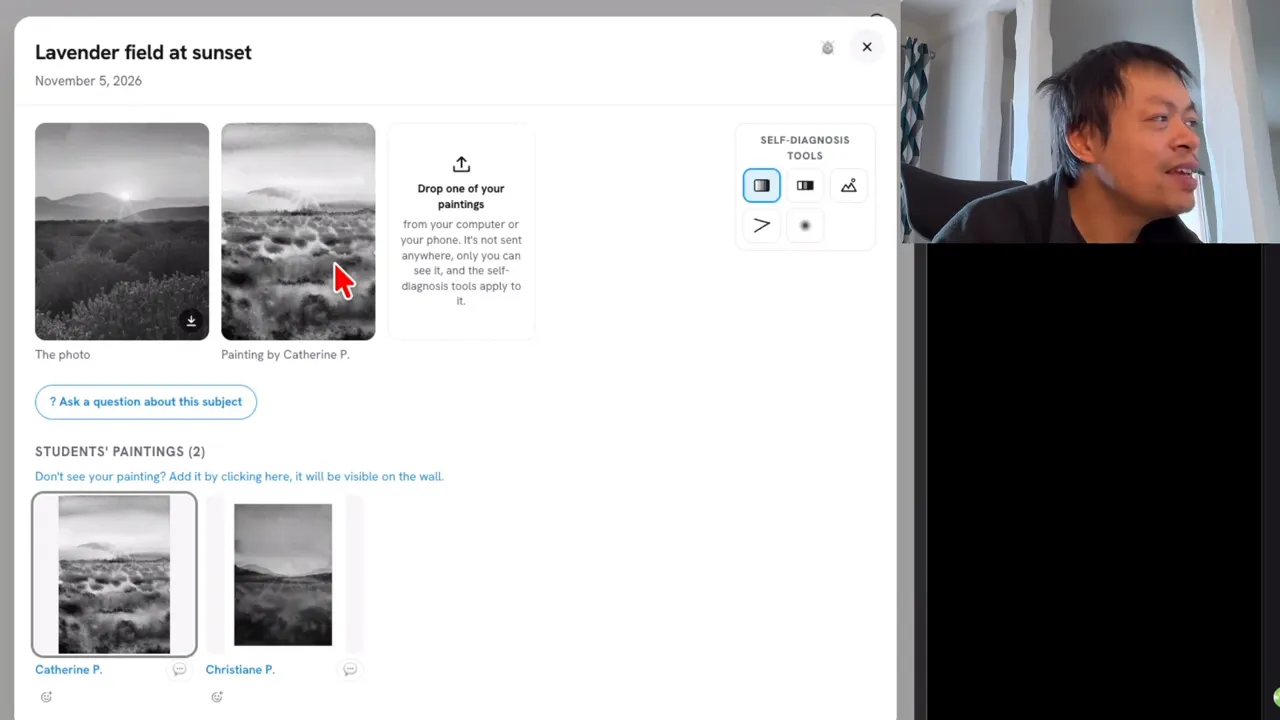Select the blur dot diagnosis tool

click(805, 225)
